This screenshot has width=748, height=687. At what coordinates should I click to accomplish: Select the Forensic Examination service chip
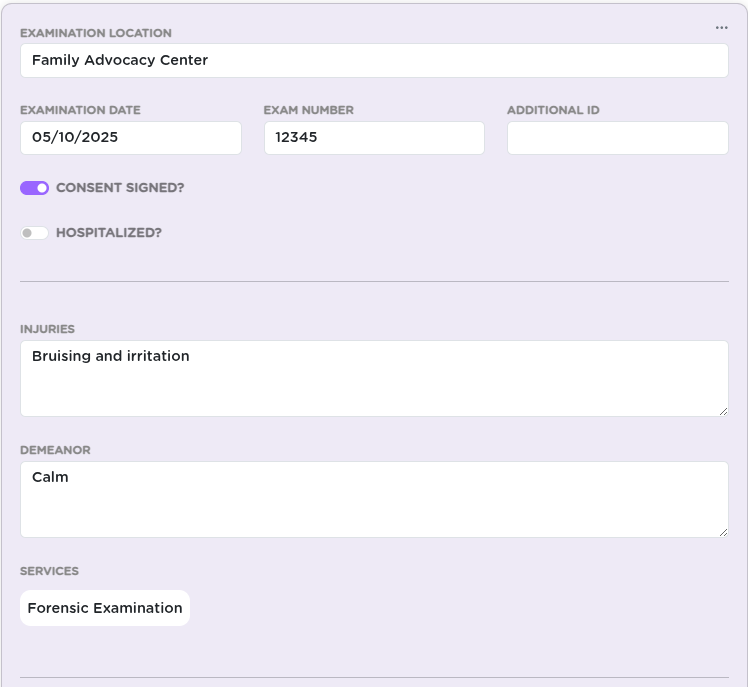pyautogui.click(x=105, y=608)
